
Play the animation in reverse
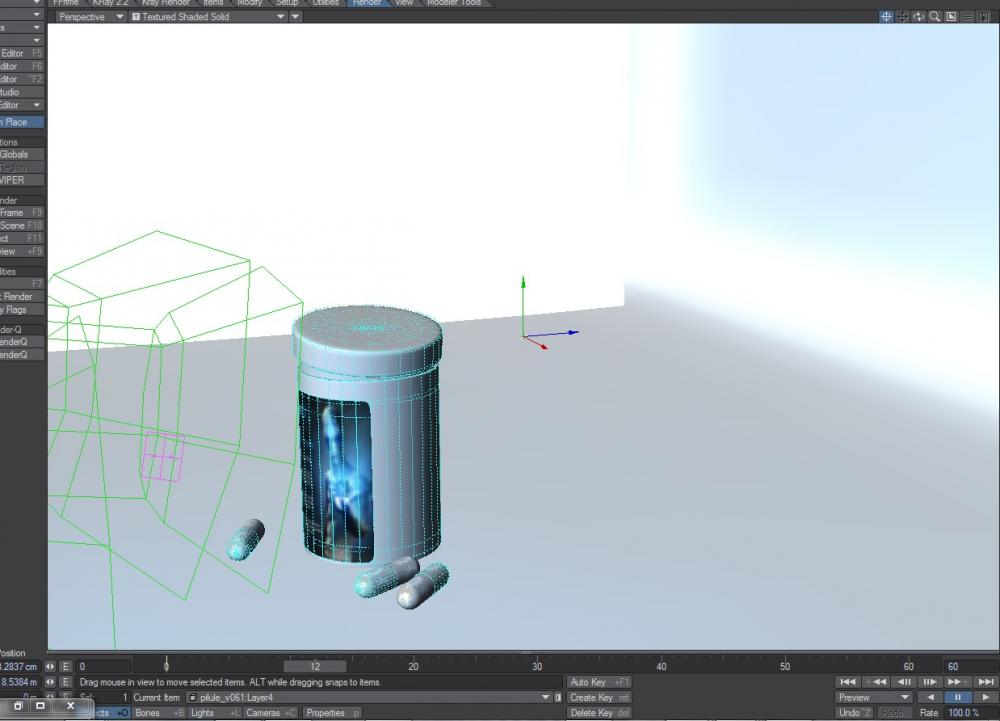(x=930, y=697)
